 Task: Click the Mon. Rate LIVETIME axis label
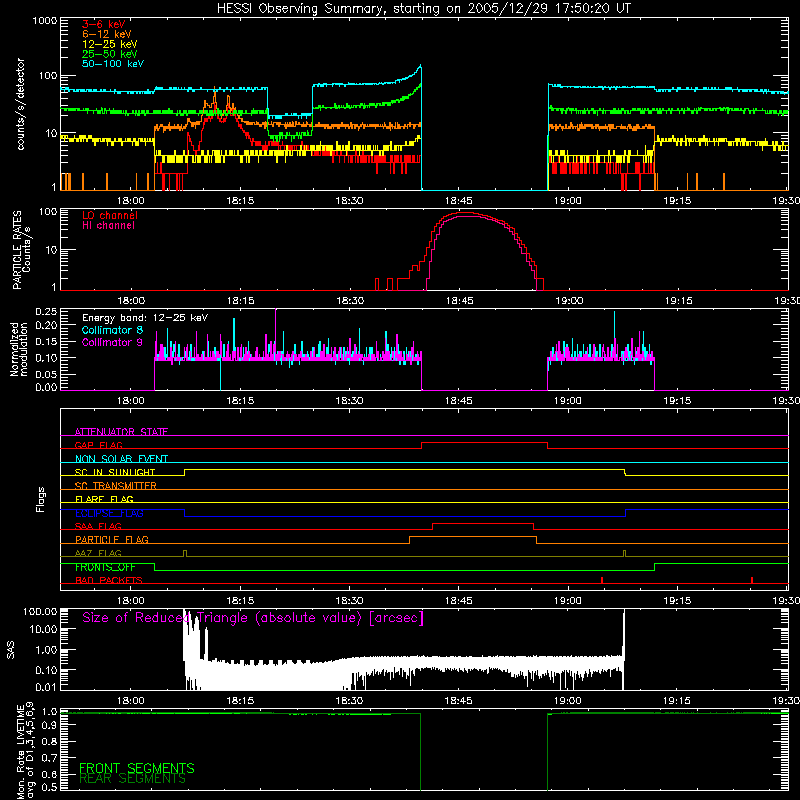point(26,751)
